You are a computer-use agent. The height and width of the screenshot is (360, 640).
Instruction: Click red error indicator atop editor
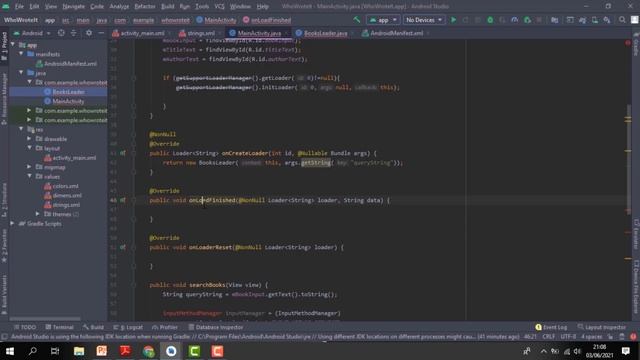tap(627, 42)
